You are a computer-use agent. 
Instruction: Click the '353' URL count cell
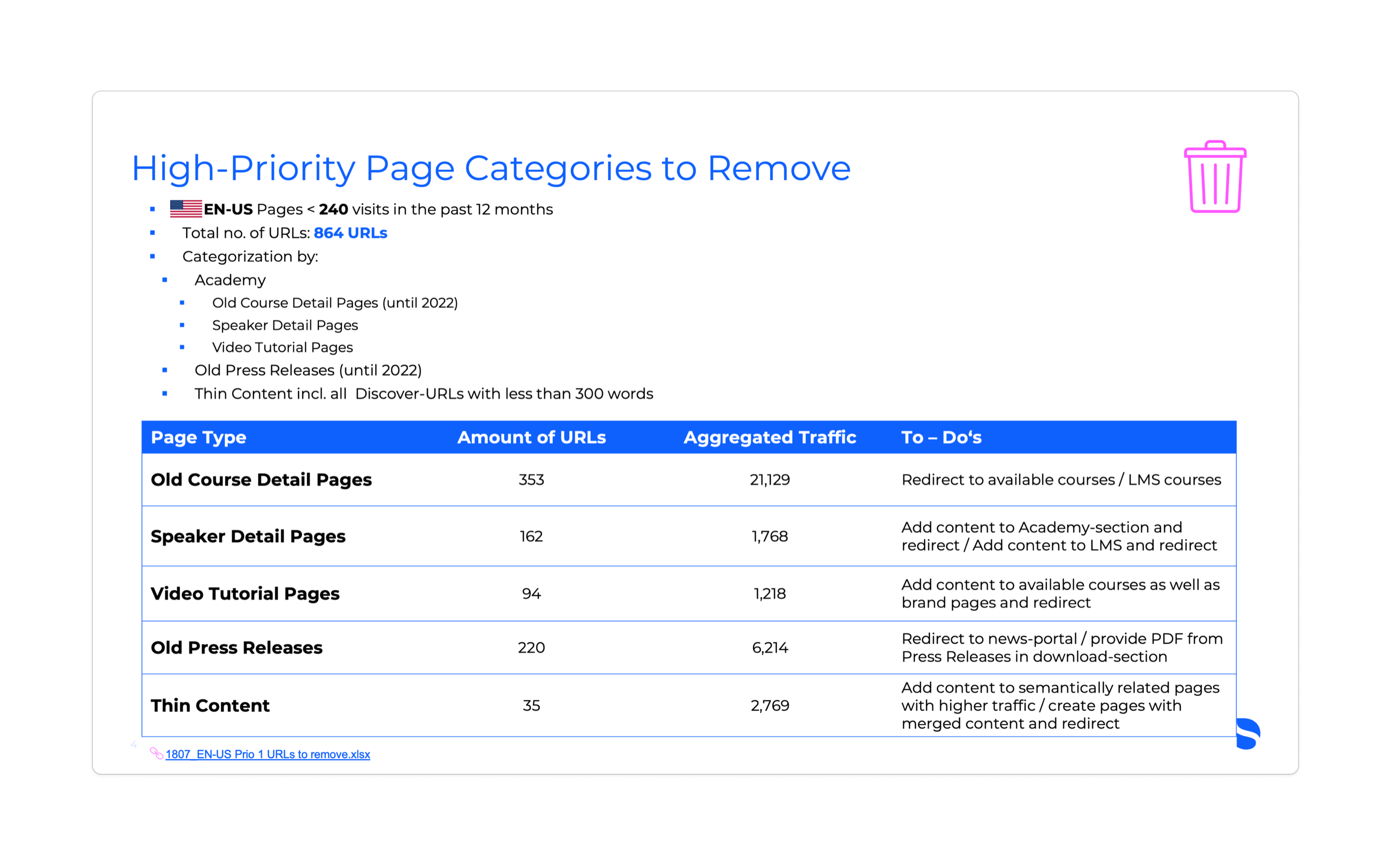[531, 480]
